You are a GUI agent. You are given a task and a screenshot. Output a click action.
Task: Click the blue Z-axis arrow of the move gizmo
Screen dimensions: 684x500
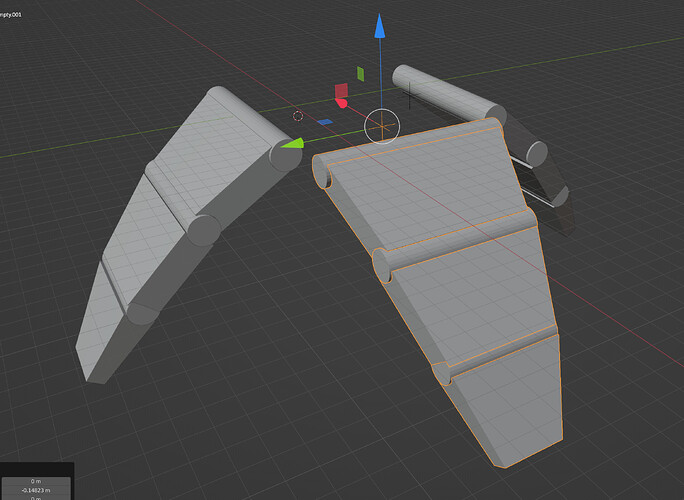[x=380, y=26]
